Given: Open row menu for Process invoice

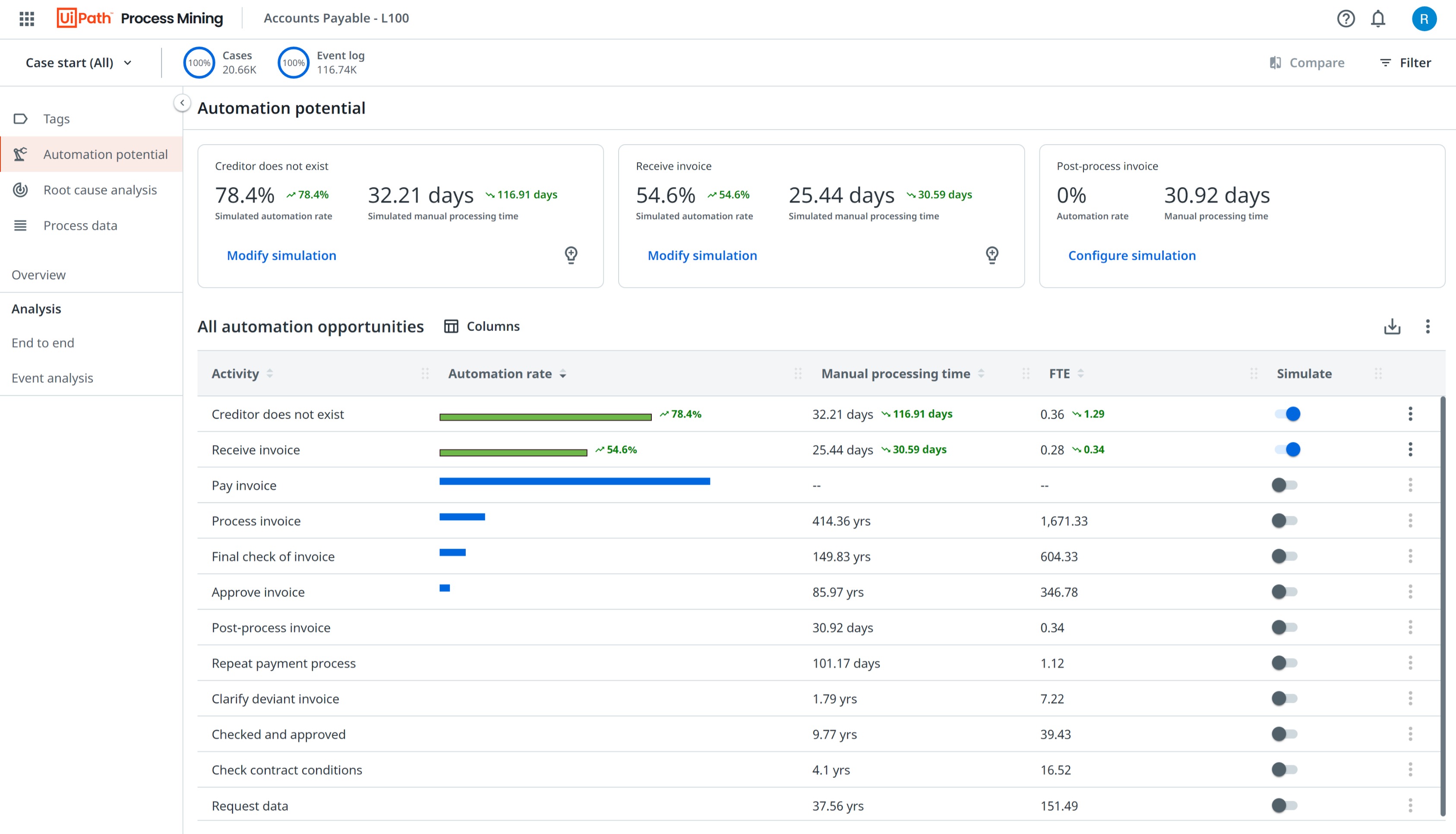Looking at the screenshot, I should click(1410, 521).
